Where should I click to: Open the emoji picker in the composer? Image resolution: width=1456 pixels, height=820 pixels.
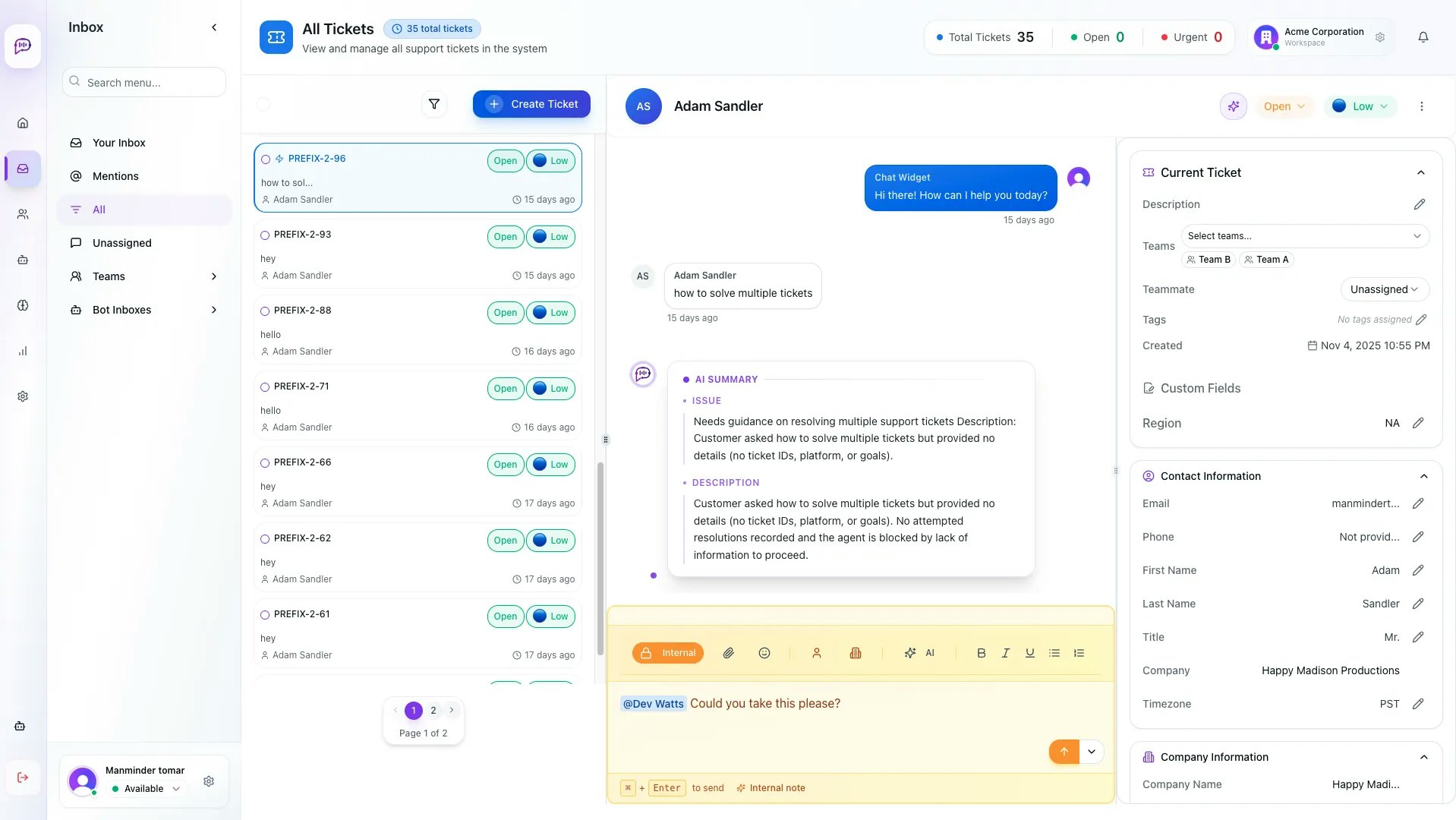click(x=764, y=652)
